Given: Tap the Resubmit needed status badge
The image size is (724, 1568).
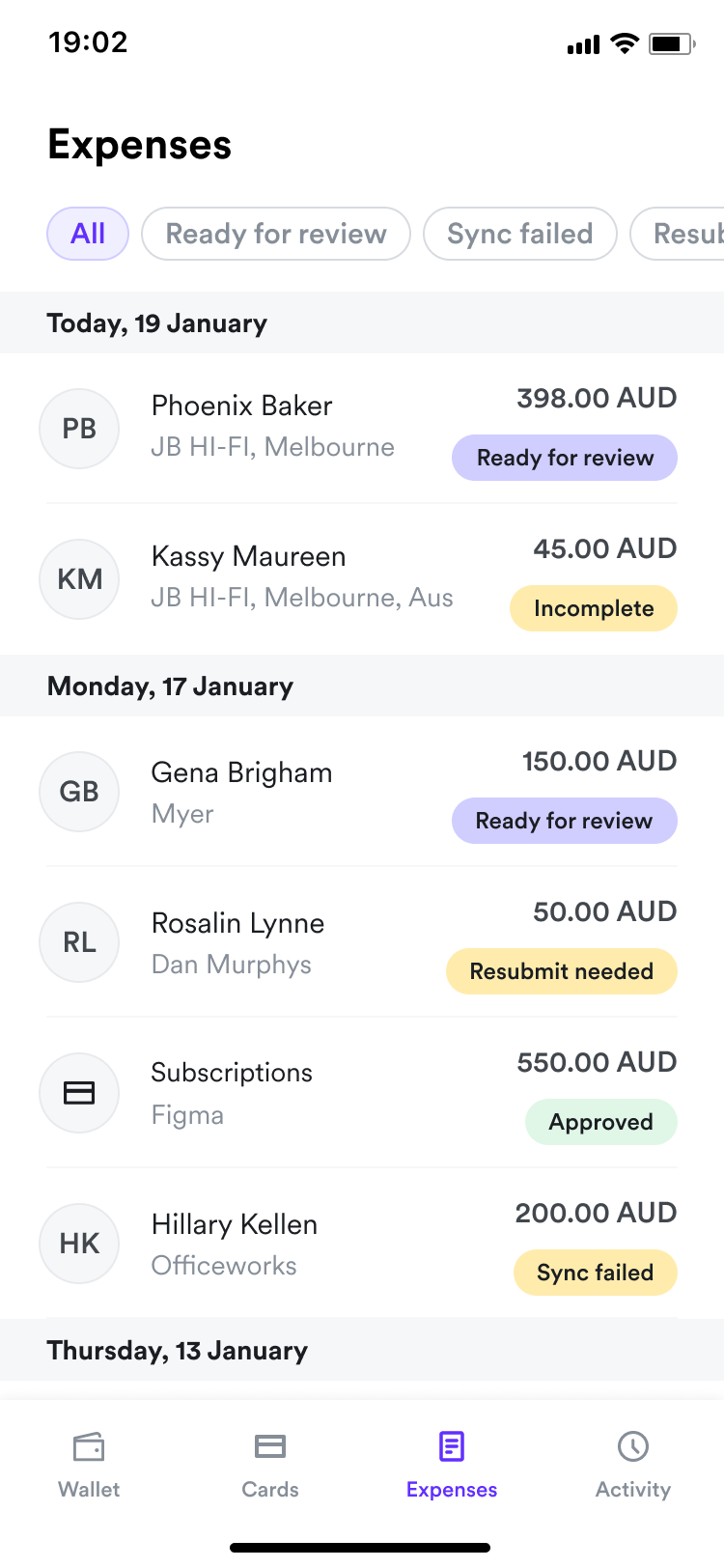Looking at the screenshot, I should point(561,971).
